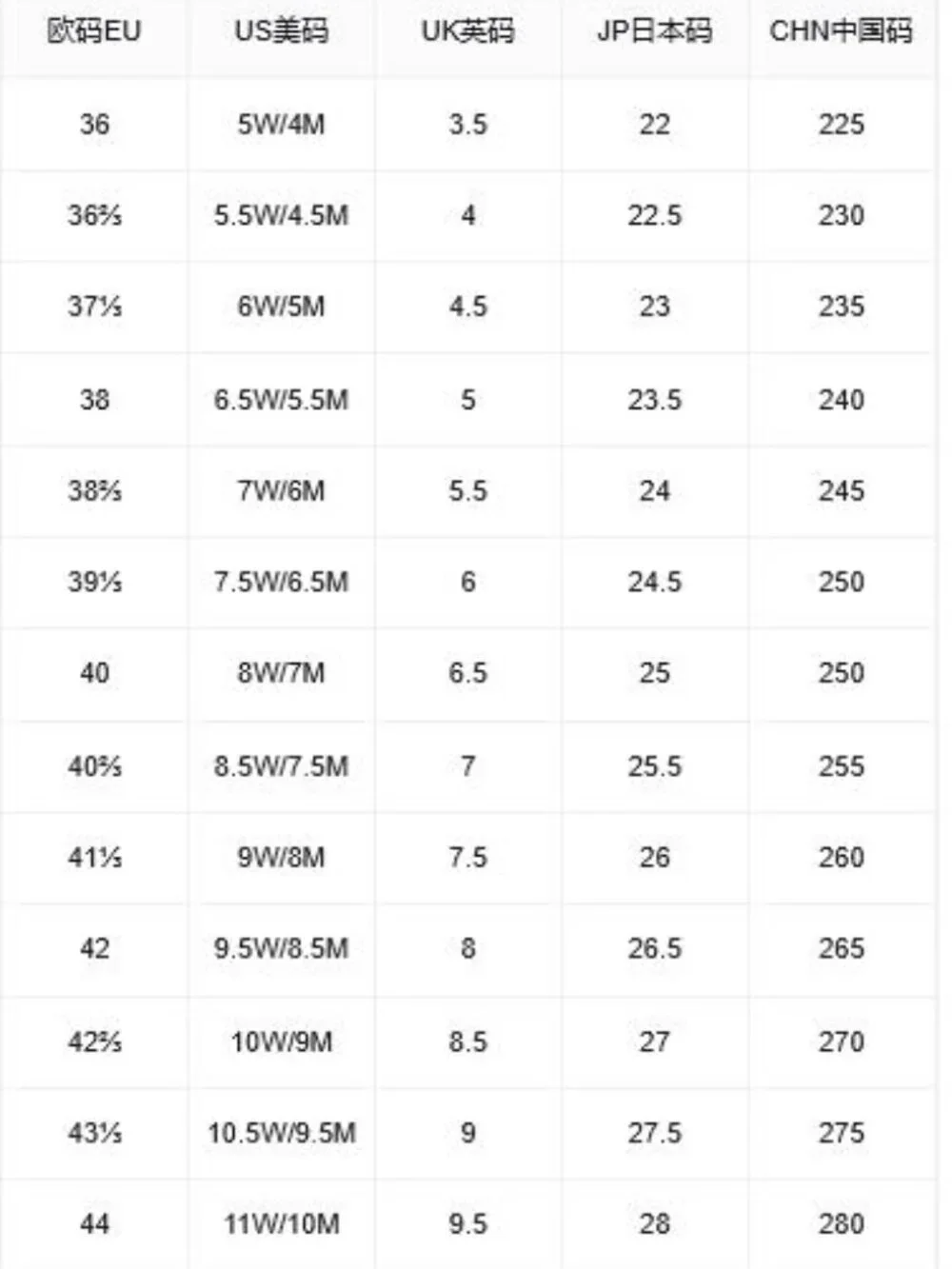Click CHN size 245 cell
The image size is (952, 1269).
coord(841,491)
